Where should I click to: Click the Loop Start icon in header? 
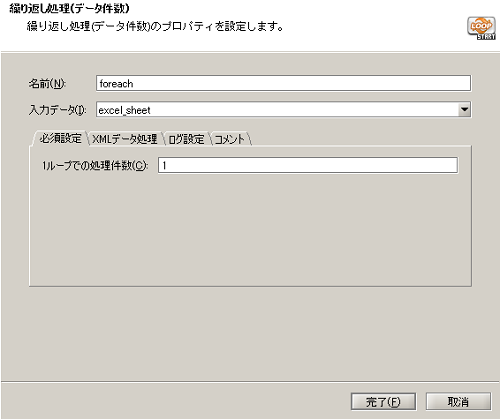pyautogui.click(x=481, y=28)
